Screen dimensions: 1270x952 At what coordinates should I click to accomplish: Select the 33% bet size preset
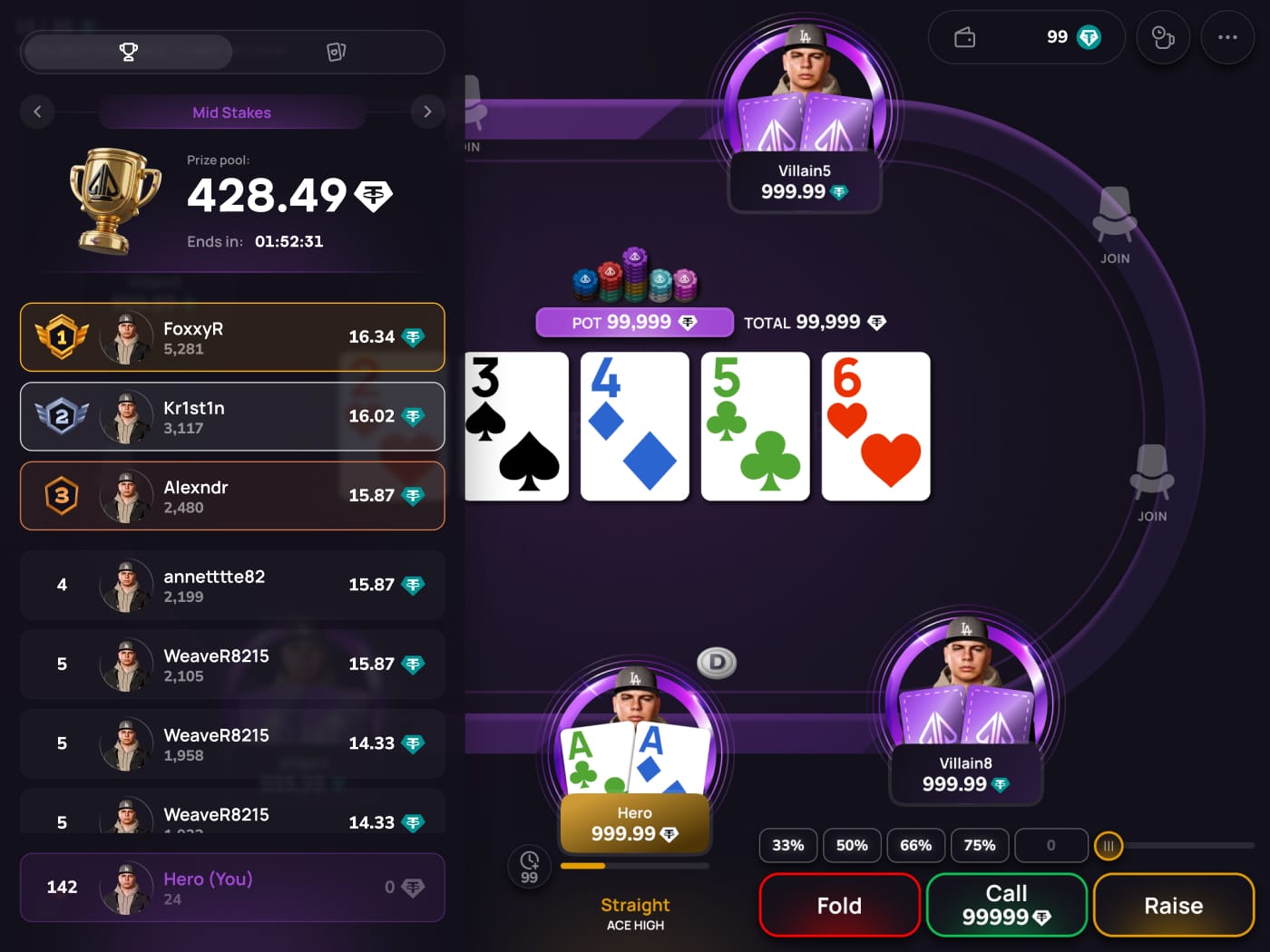[788, 845]
